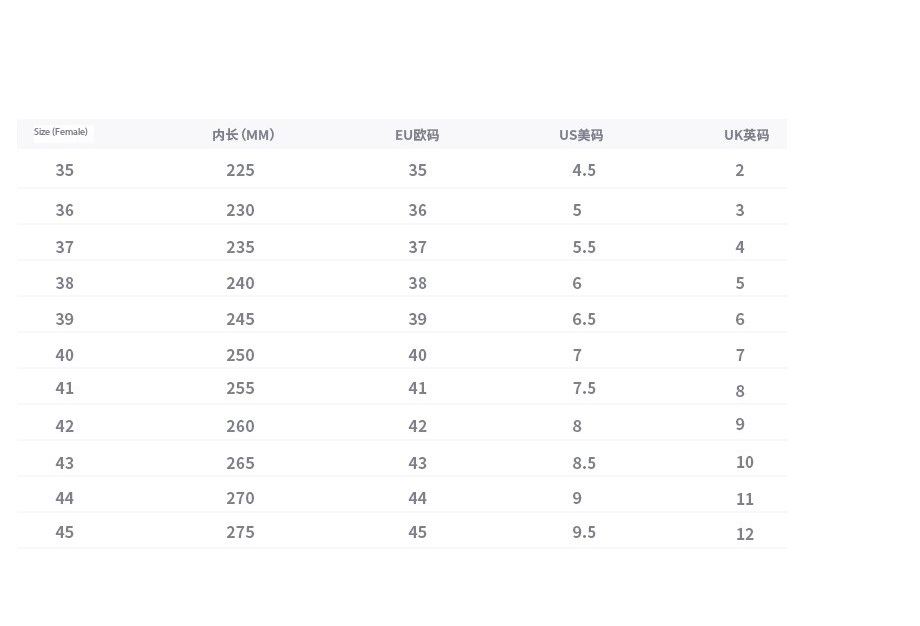Select the US size 8.5 cell
This screenshot has width=920, height=626.
click(584, 463)
